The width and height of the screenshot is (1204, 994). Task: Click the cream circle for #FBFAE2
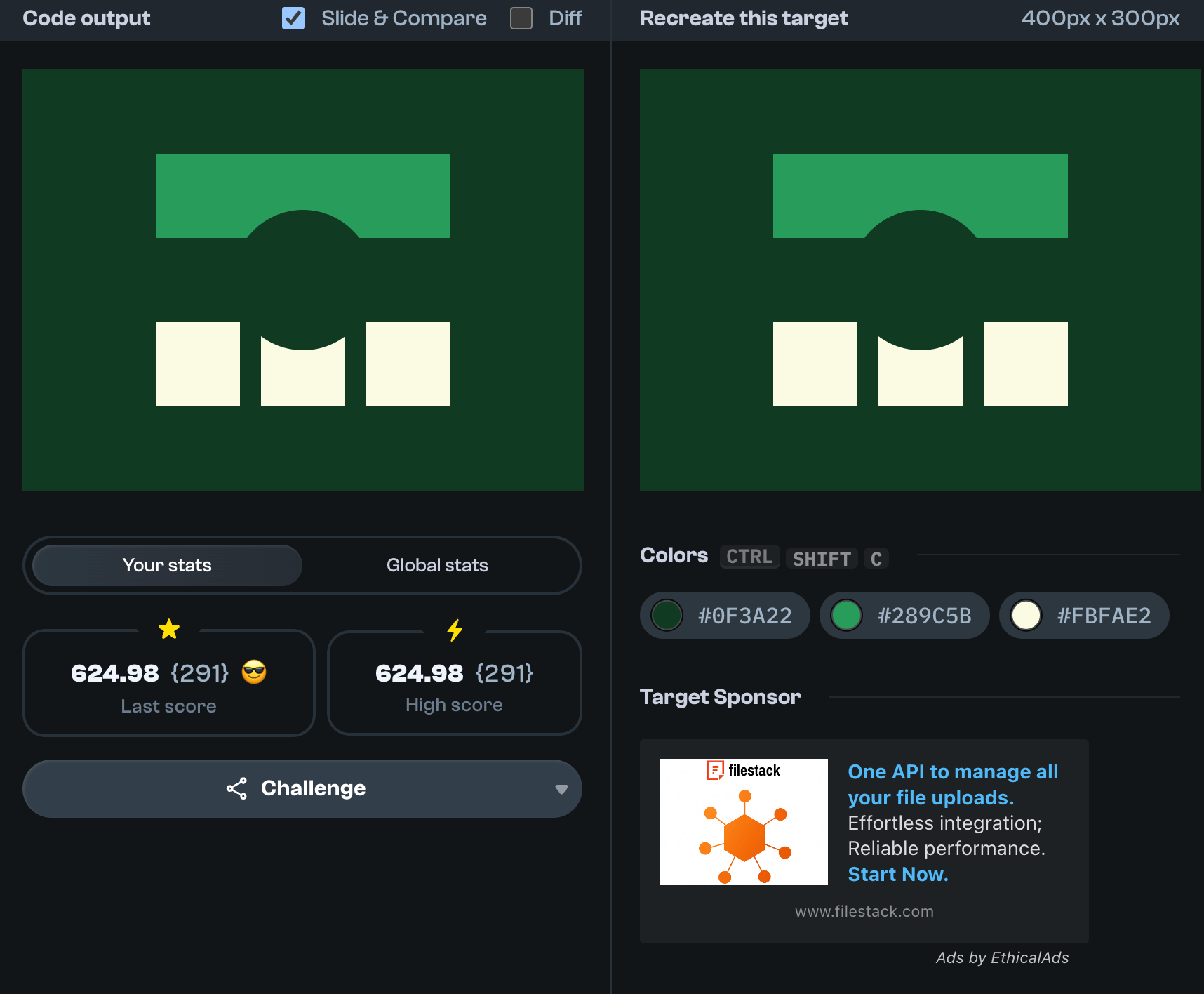coord(1026,616)
